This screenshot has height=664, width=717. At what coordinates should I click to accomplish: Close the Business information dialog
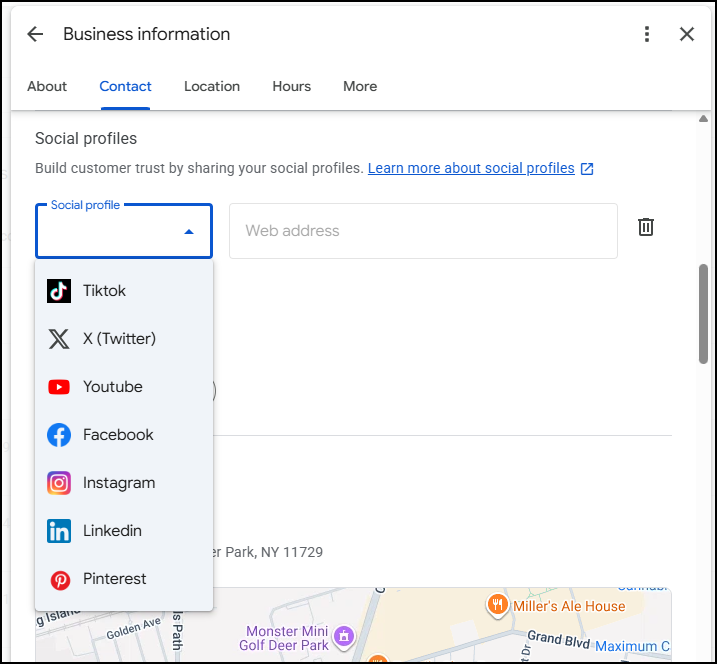coord(687,34)
